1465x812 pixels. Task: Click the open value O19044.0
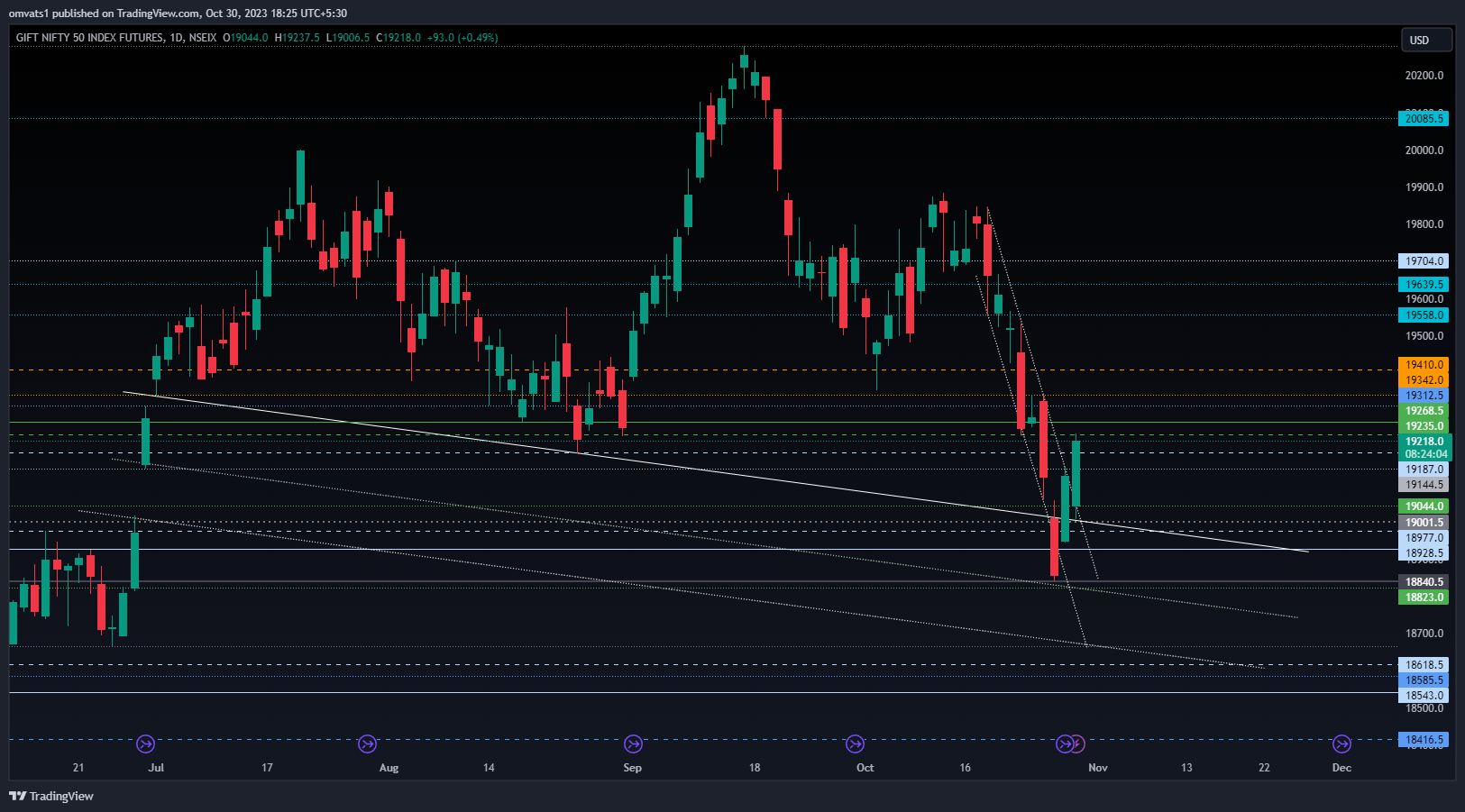coord(246,38)
